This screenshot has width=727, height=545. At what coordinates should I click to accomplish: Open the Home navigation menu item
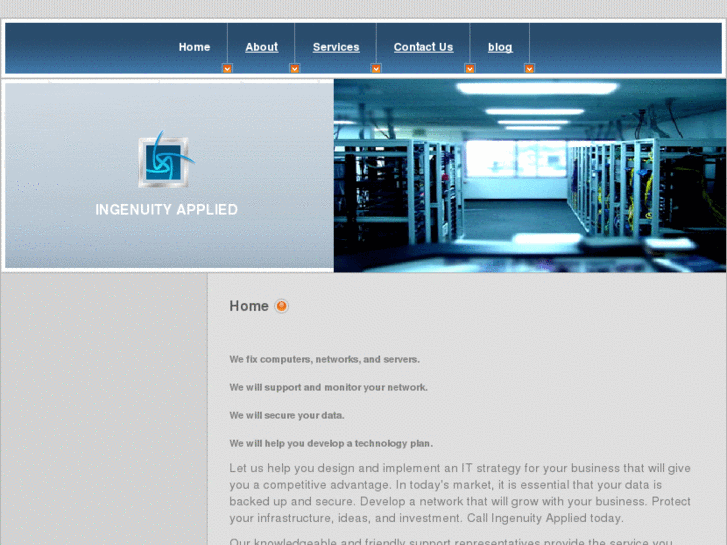194,47
